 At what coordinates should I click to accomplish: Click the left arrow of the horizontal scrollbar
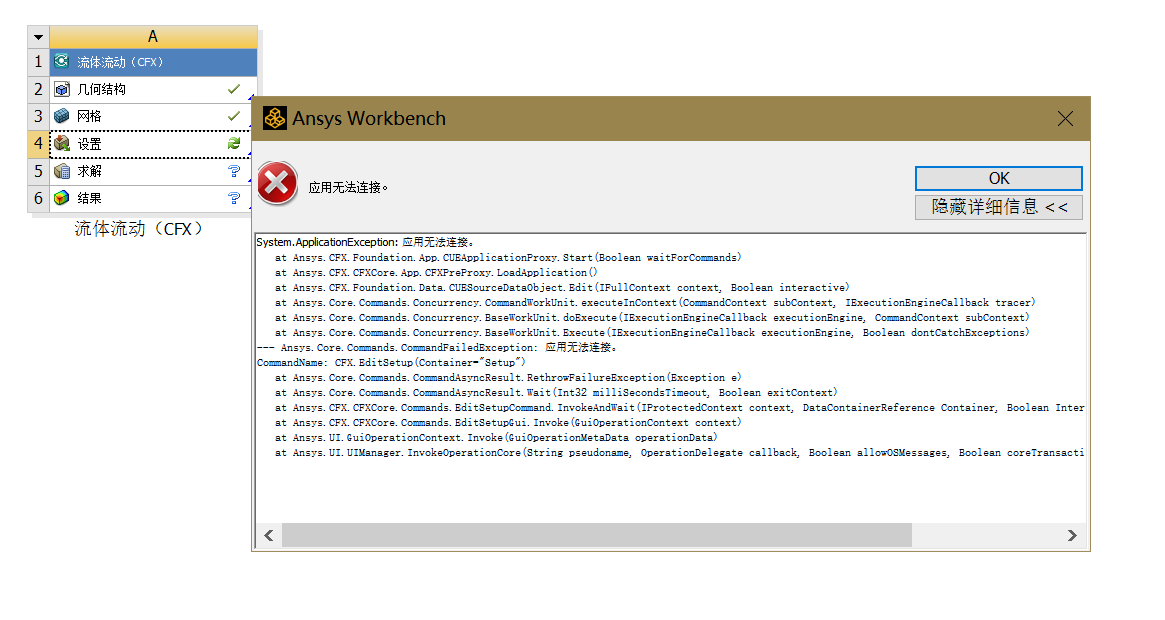[x=269, y=535]
